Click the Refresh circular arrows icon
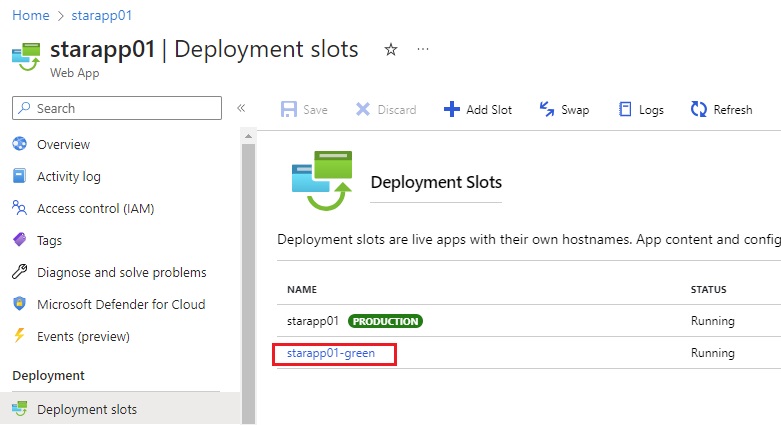Image resolution: width=781 pixels, height=425 pixels. point(699,109)
